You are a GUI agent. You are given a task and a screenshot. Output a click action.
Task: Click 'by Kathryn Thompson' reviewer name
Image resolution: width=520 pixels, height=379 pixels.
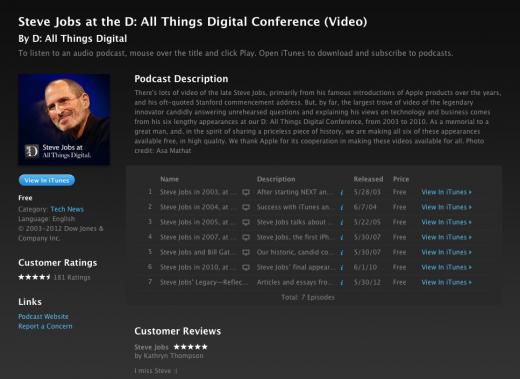point(169,356)
